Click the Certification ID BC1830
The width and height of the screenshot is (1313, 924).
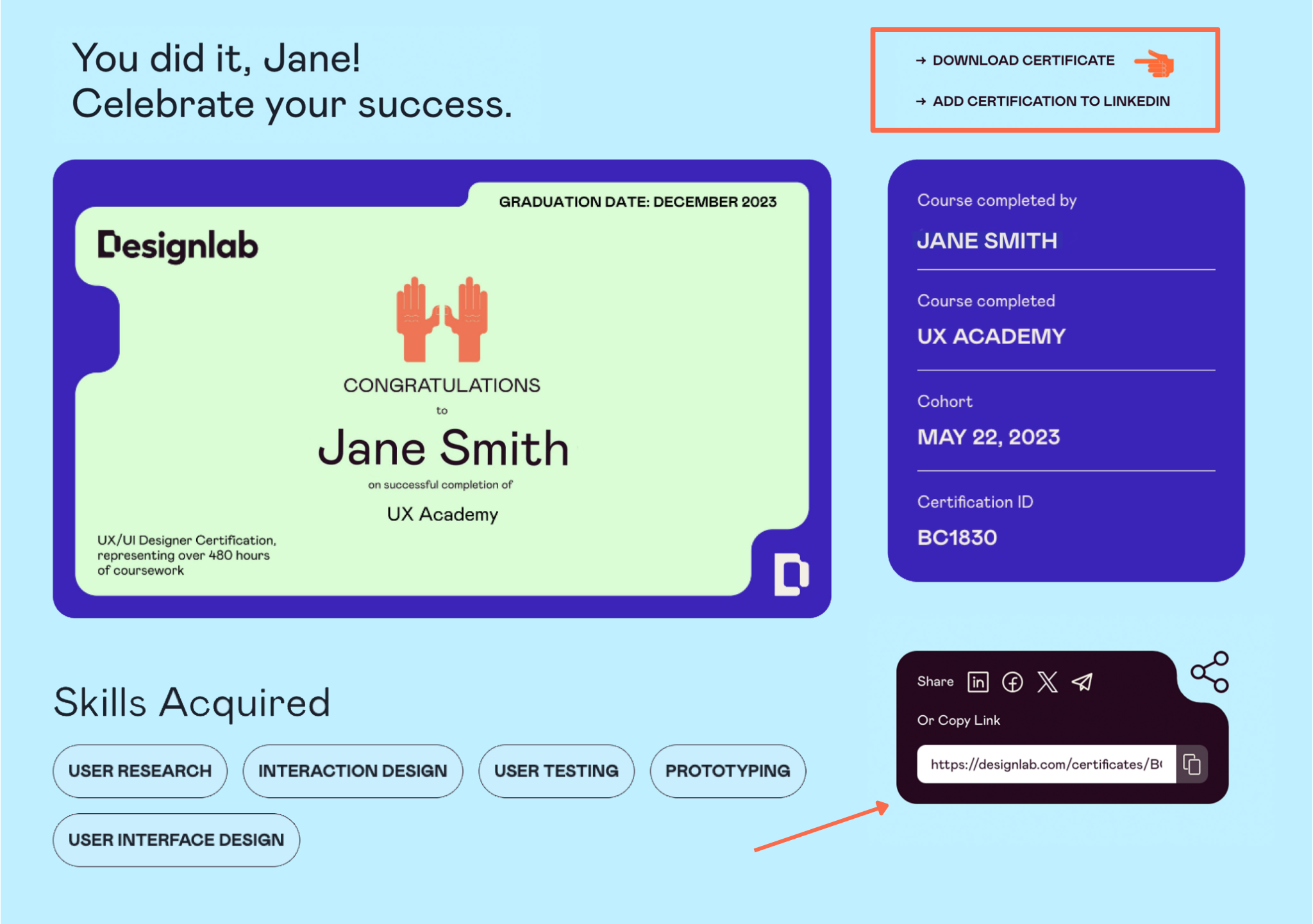pos(957,537)
